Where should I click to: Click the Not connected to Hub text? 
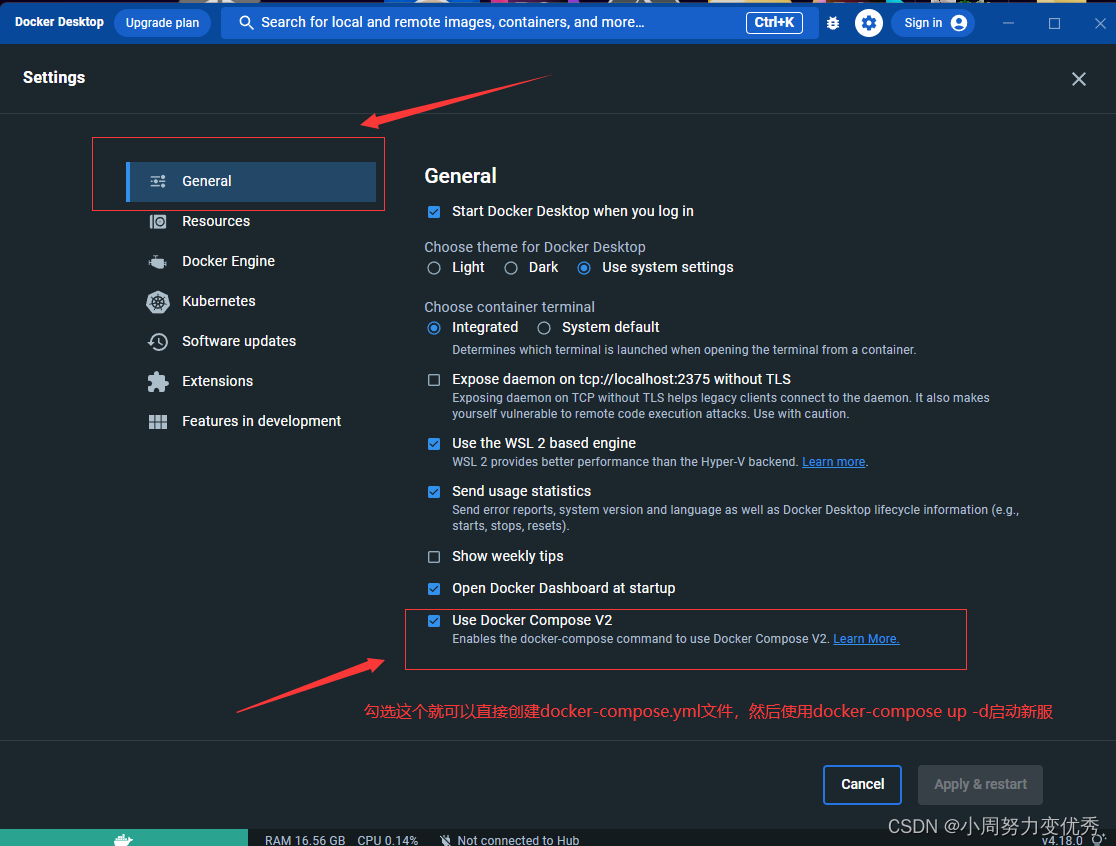point(518,840)
